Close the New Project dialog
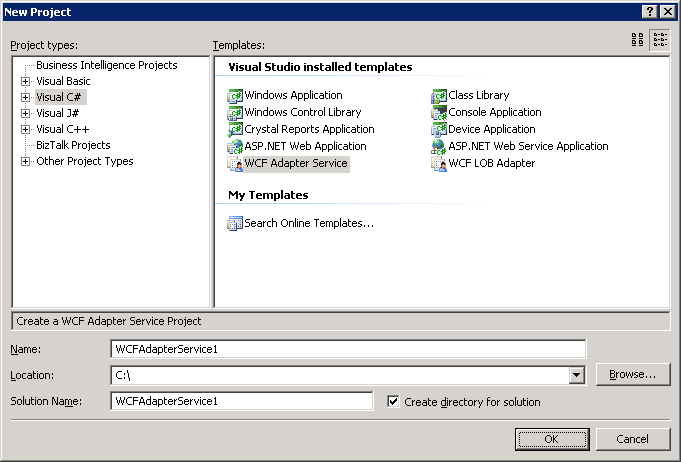681x462 pixels. (x=668, y=12)
